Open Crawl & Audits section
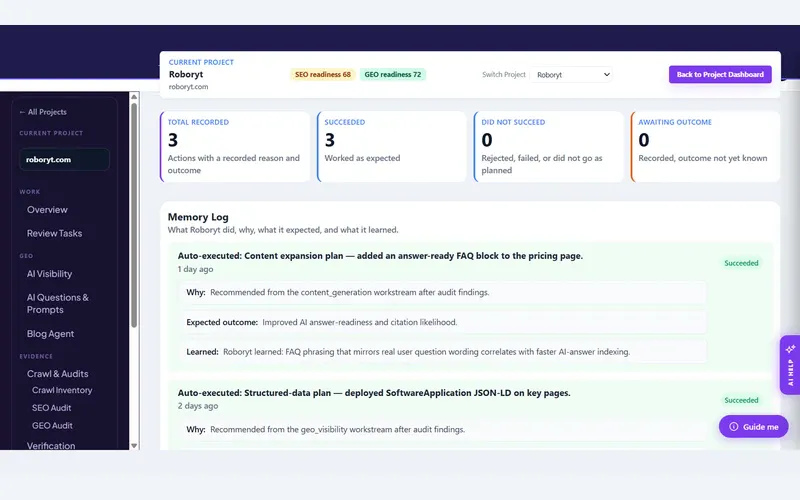The height and width of the screenshot is (500, 800). [x=57, y=374]
